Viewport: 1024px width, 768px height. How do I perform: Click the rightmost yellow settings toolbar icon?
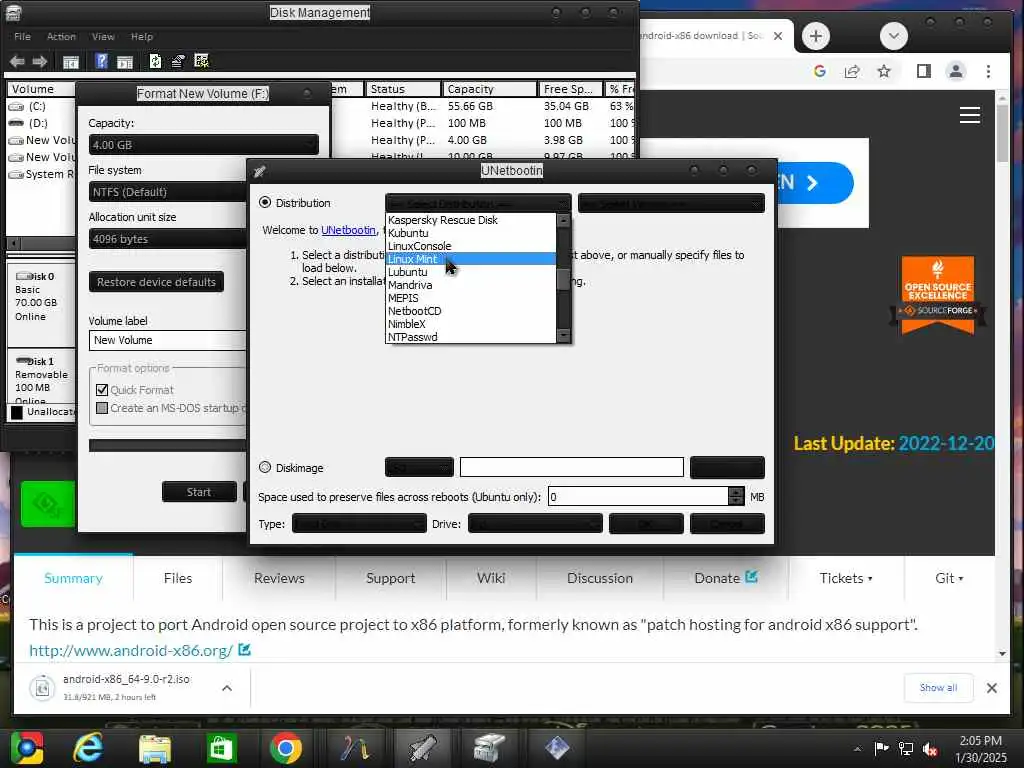pos(202,61)
